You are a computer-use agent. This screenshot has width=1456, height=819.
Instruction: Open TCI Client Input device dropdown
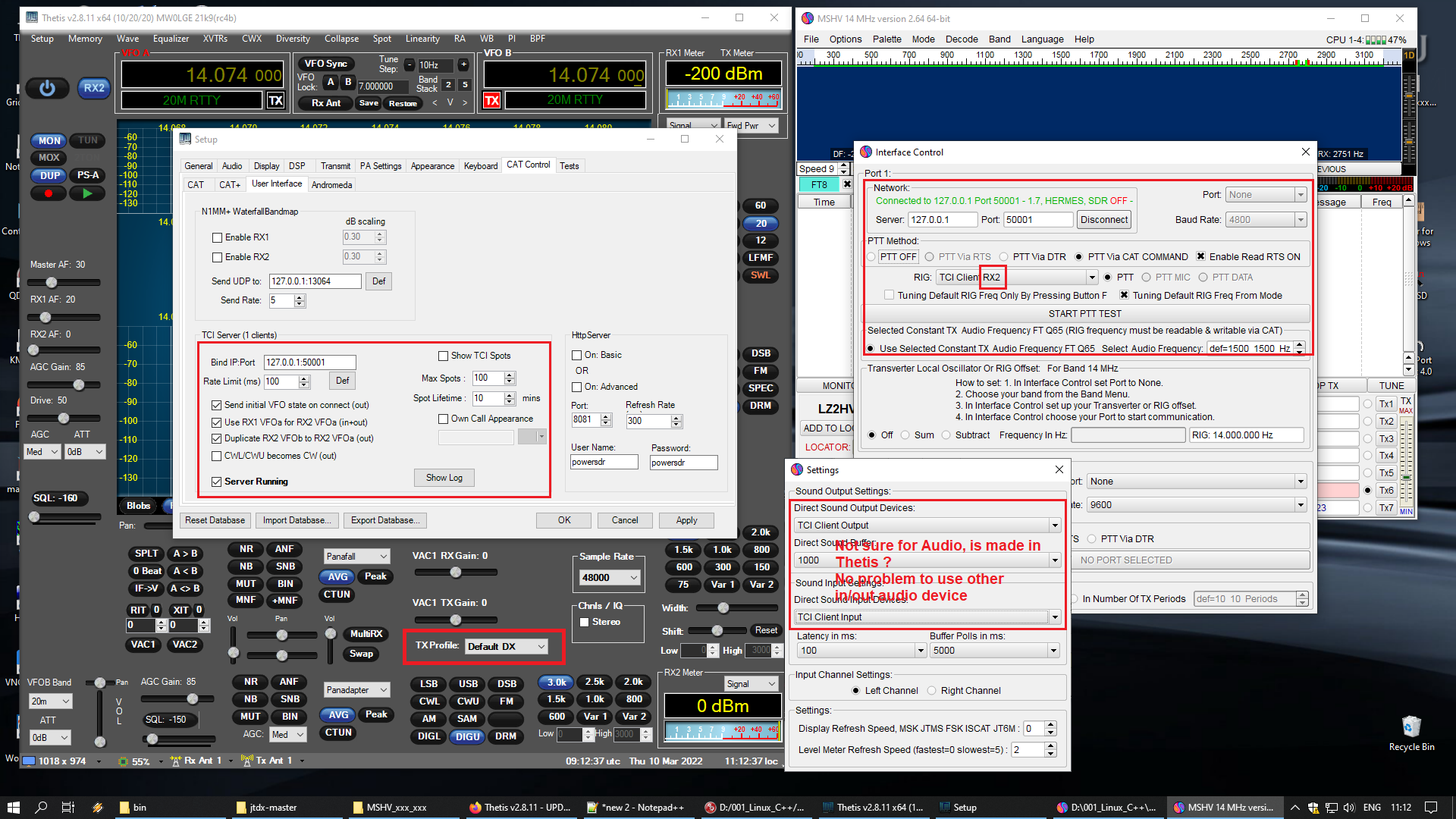(x=927, y=617)
